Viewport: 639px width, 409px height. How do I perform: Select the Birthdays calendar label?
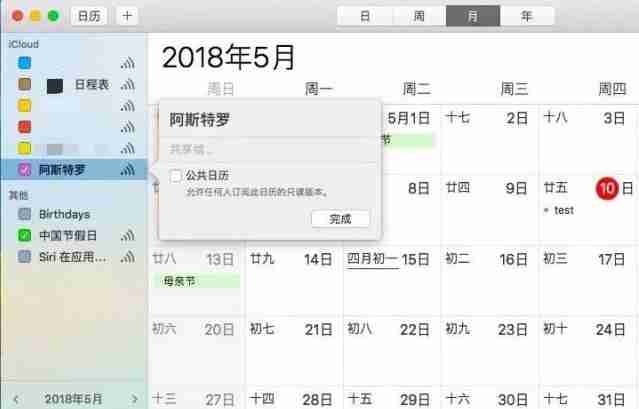pyautogui.click(x=64, y=214)
